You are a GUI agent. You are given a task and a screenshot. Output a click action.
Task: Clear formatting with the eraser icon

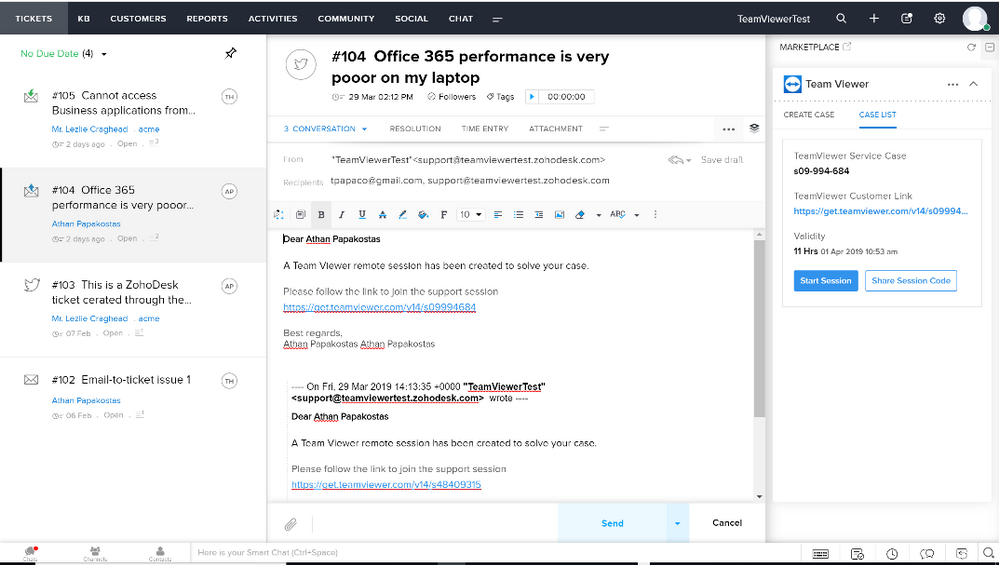click(x=580, y=215)
